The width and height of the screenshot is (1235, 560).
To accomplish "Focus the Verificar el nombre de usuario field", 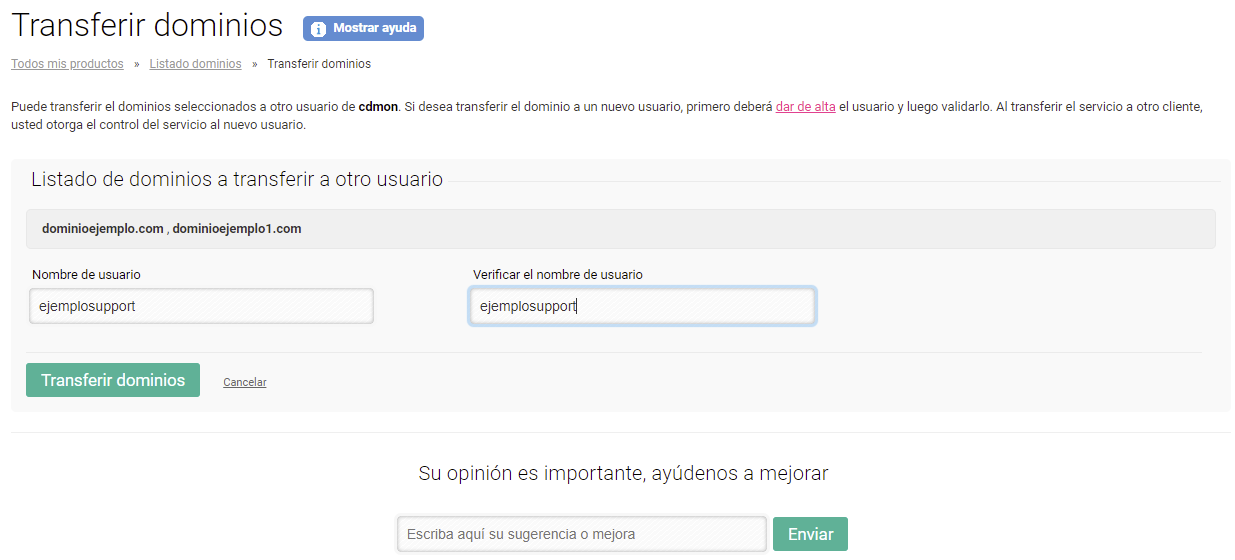I will pos(642,306).
